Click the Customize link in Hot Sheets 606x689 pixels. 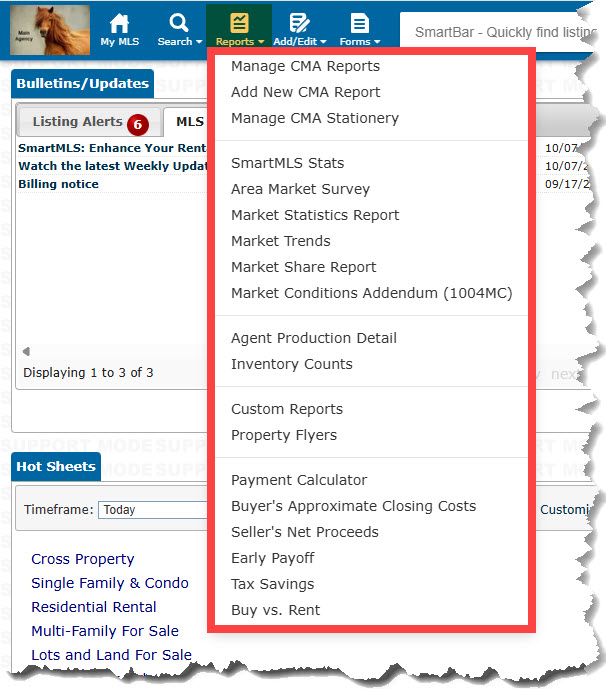566,510
